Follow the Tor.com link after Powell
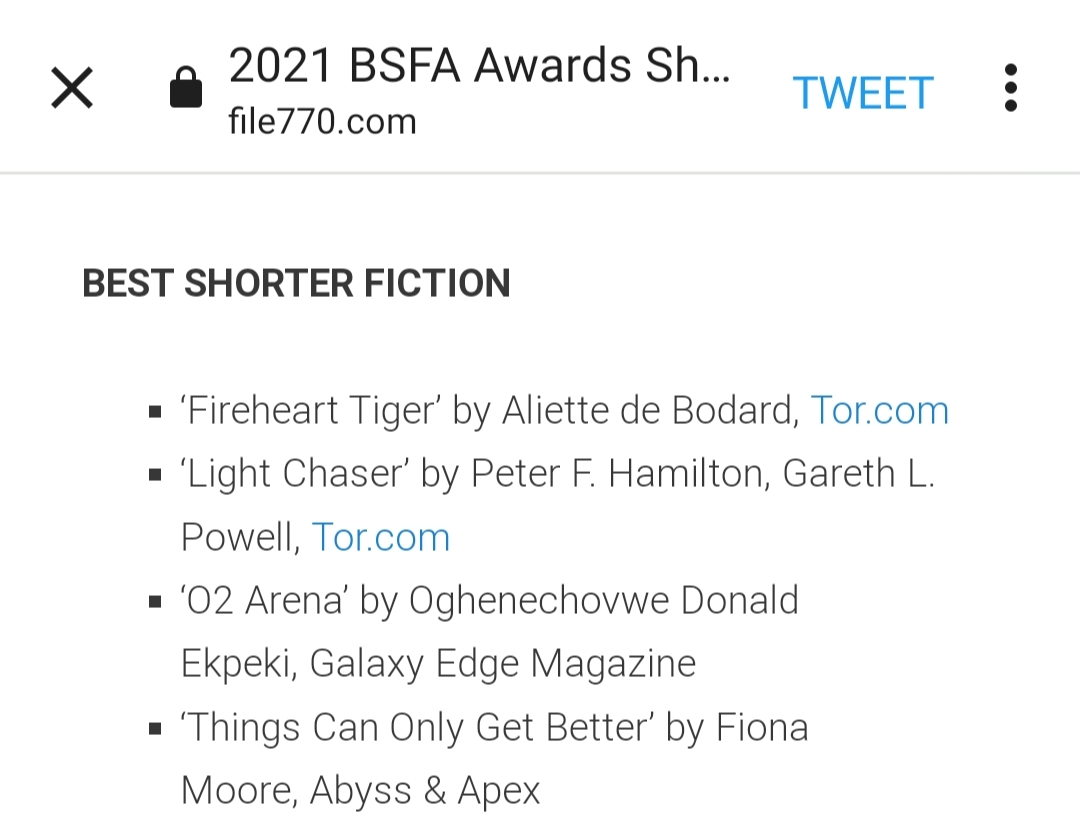1080x837 pixels. click(381, 537)
